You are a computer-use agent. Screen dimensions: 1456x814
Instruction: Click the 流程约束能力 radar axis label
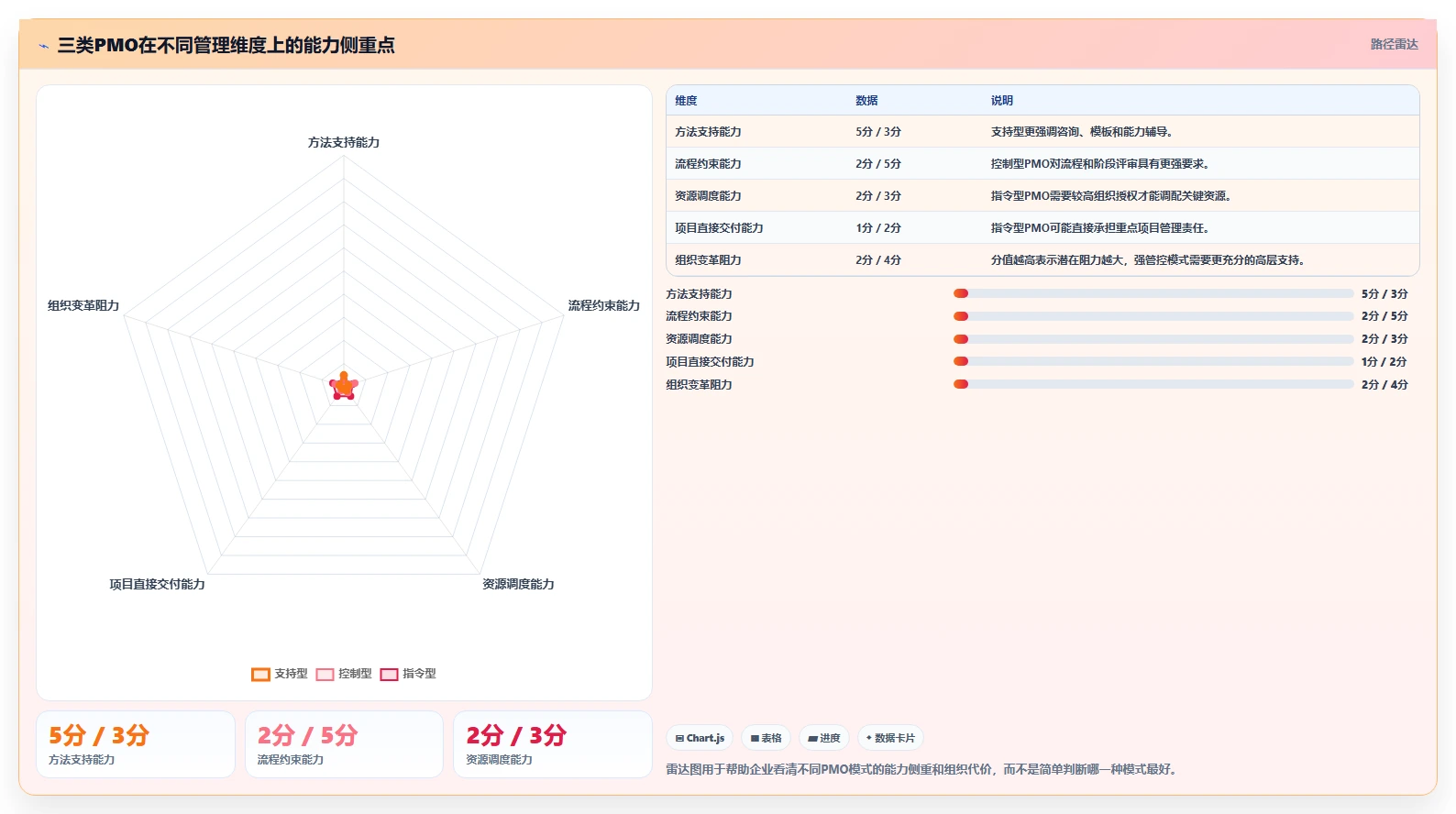coord(603,306)
